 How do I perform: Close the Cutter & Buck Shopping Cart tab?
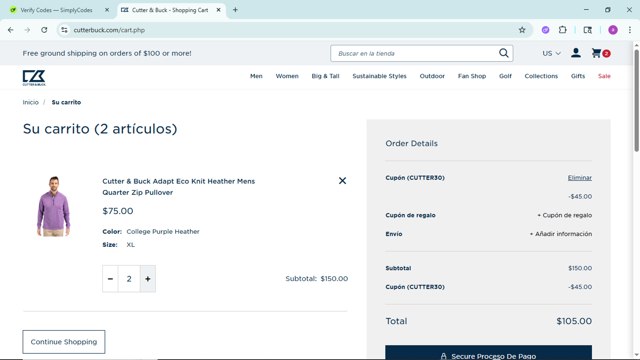218,10
